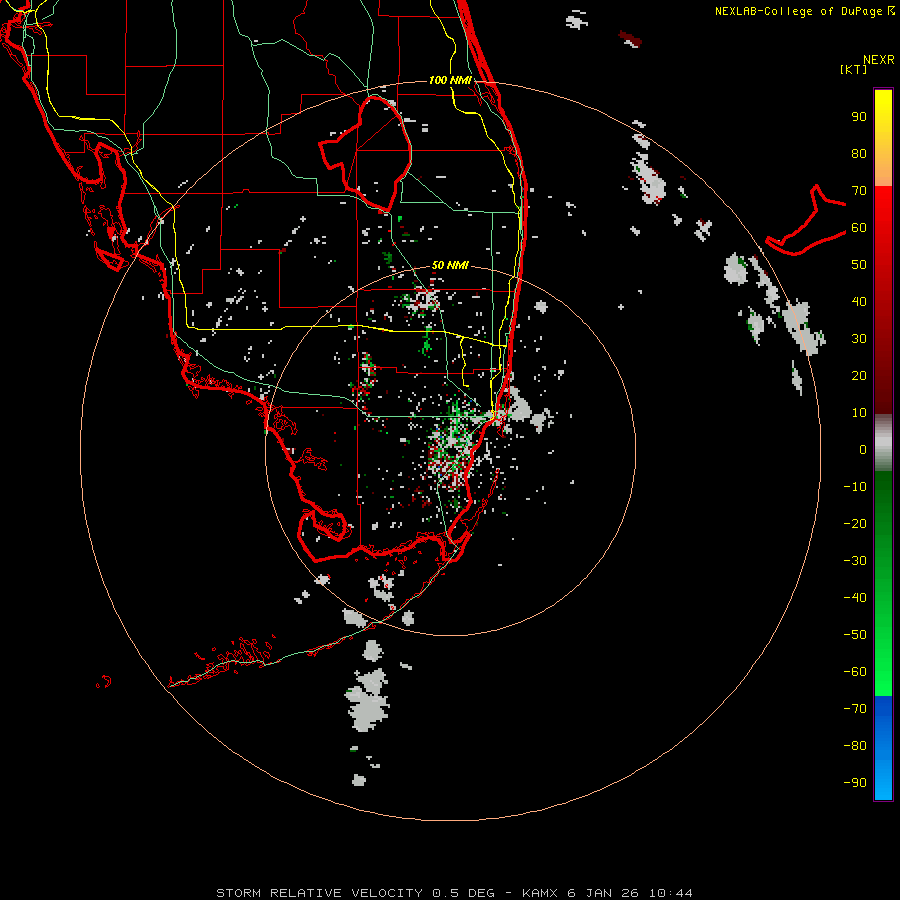Pick the gray zero-velocity segment of the color bar
This screenshot has height=900, width=900.
883,443
